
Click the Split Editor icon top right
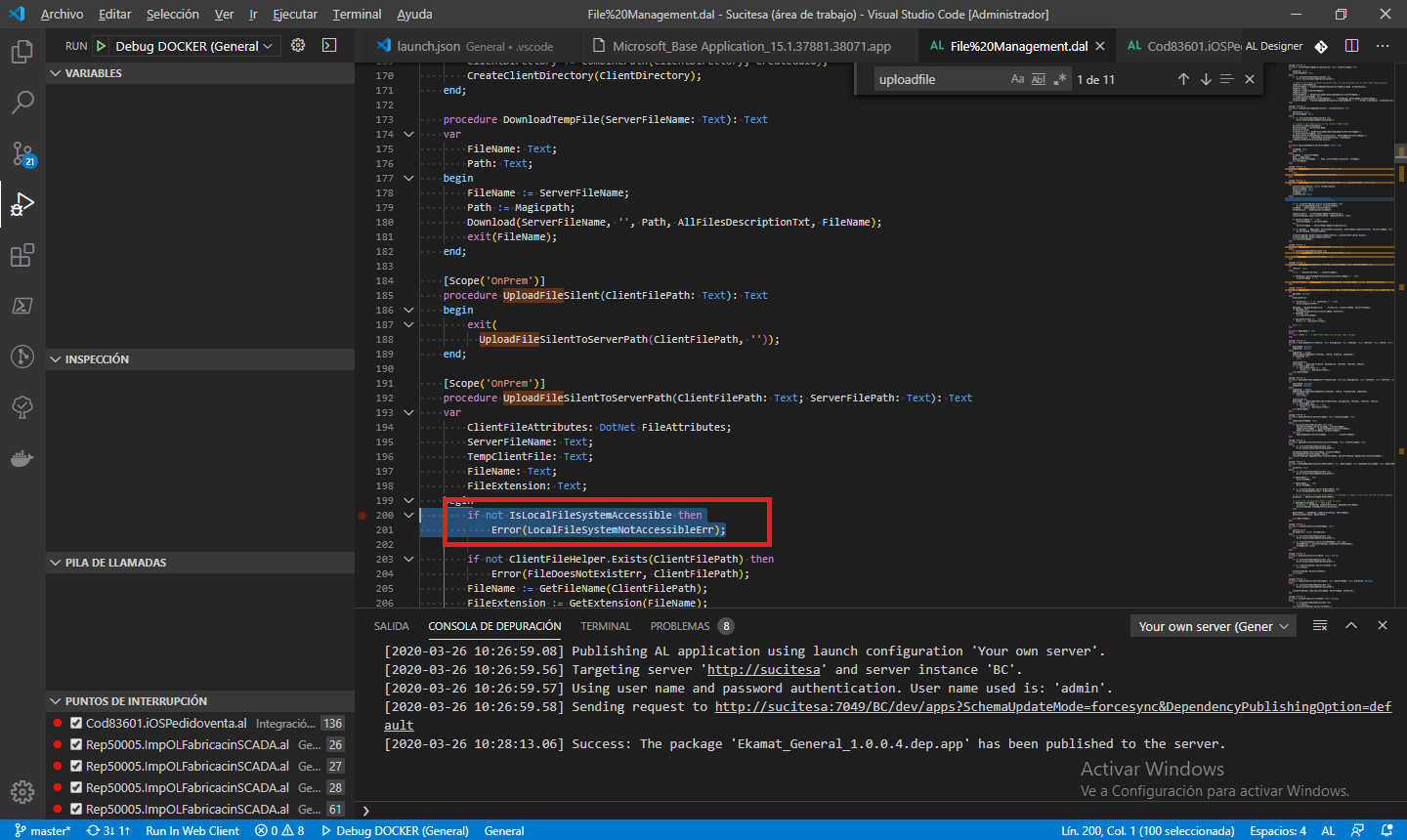[x=1351, y=45]
